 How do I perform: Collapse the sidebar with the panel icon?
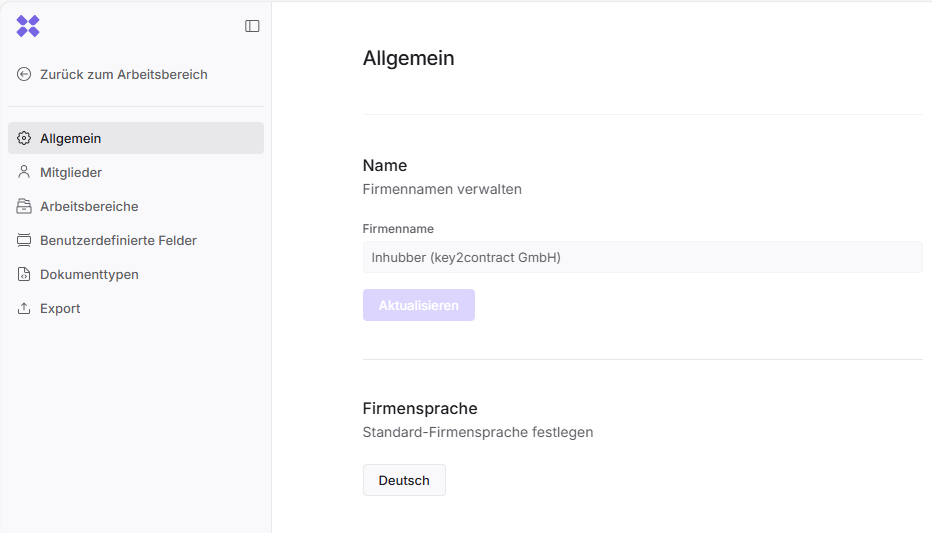point(252,26)
